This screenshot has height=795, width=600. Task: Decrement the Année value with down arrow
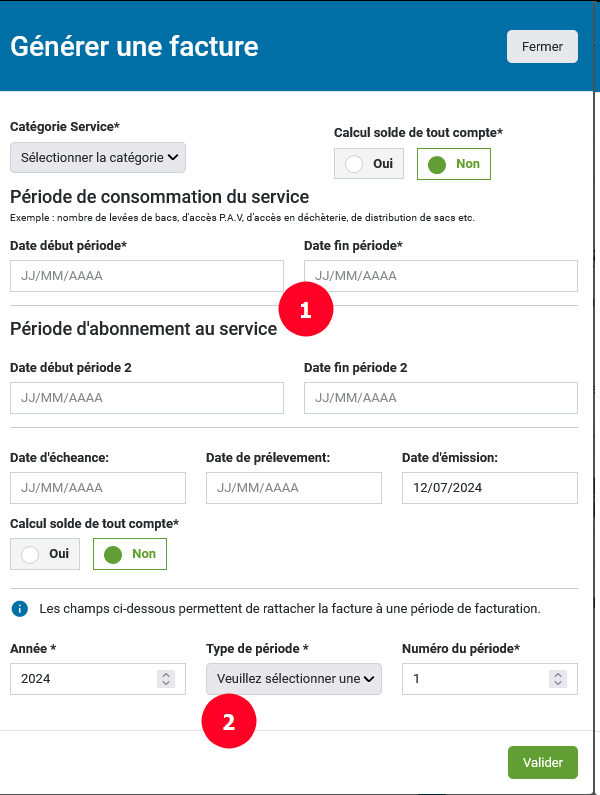166,683
